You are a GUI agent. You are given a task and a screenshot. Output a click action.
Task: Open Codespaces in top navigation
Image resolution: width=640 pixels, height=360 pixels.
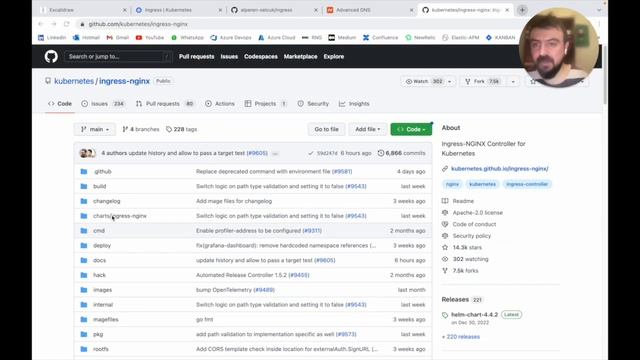[x=261, y=56]
